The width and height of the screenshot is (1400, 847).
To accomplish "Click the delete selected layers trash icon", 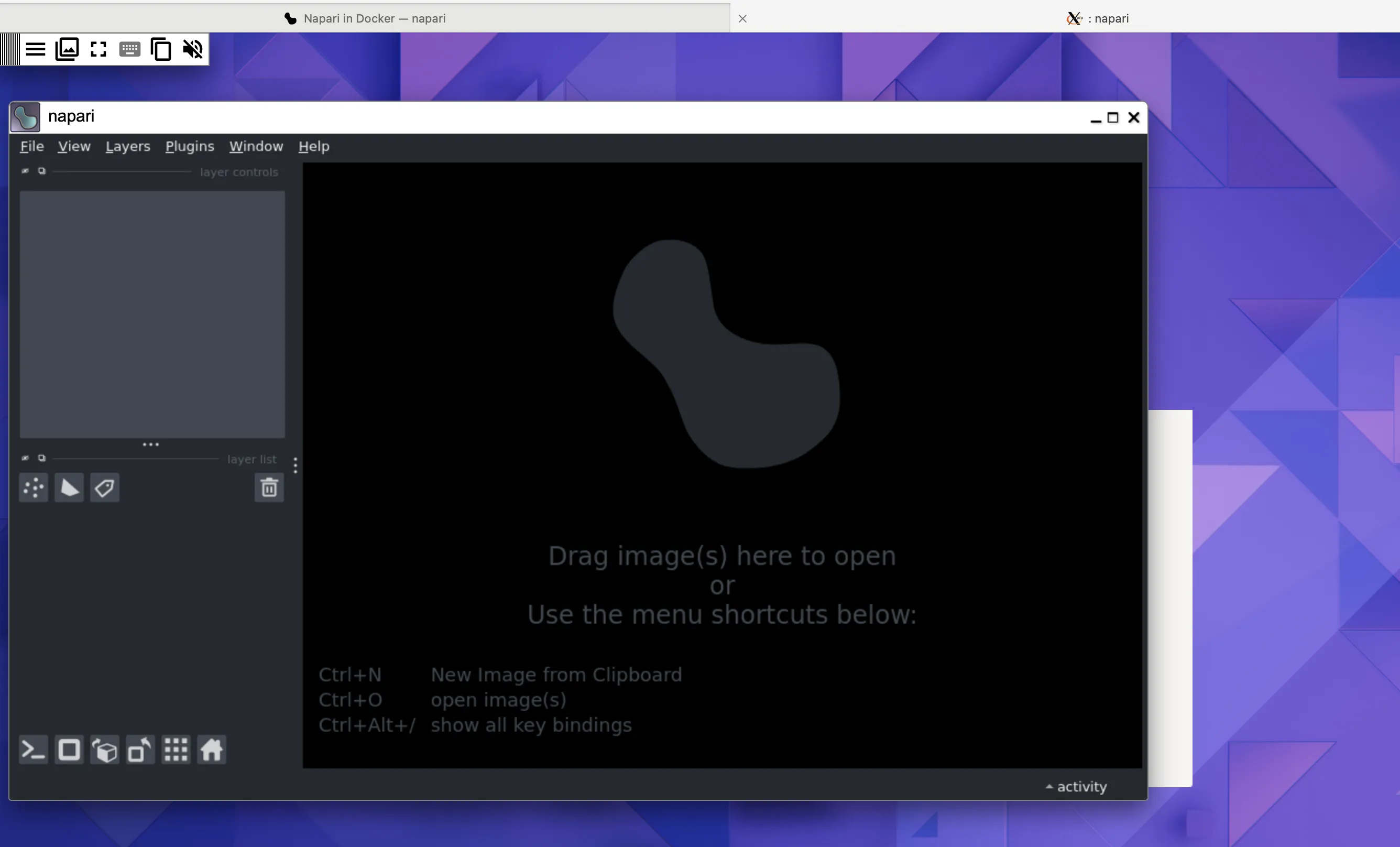I will point(269,488).
